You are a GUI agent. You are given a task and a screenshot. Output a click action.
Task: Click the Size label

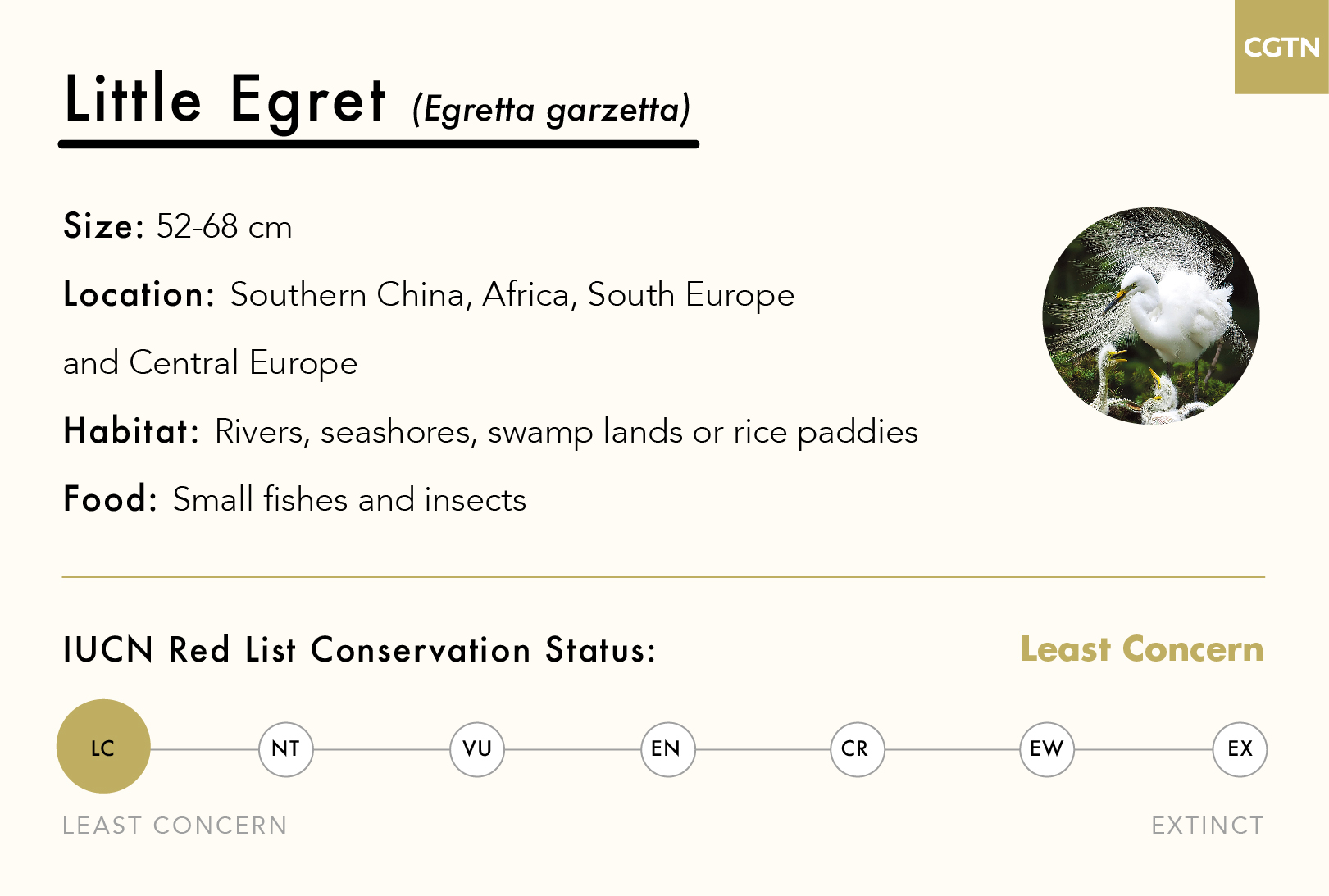[103, 226]
